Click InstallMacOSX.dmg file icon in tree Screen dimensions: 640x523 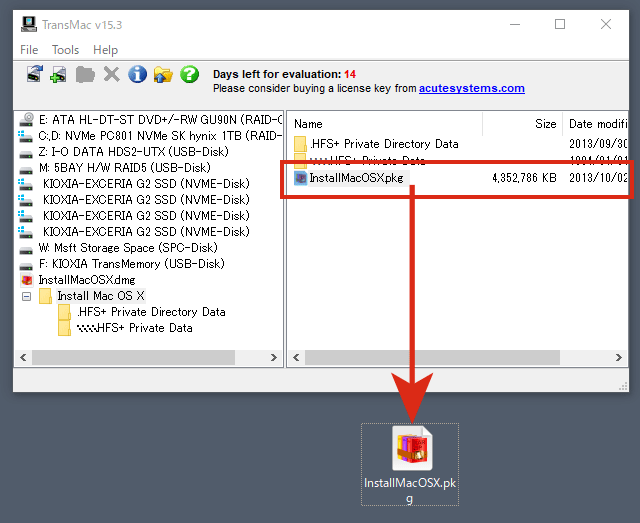tap(27, 280)
